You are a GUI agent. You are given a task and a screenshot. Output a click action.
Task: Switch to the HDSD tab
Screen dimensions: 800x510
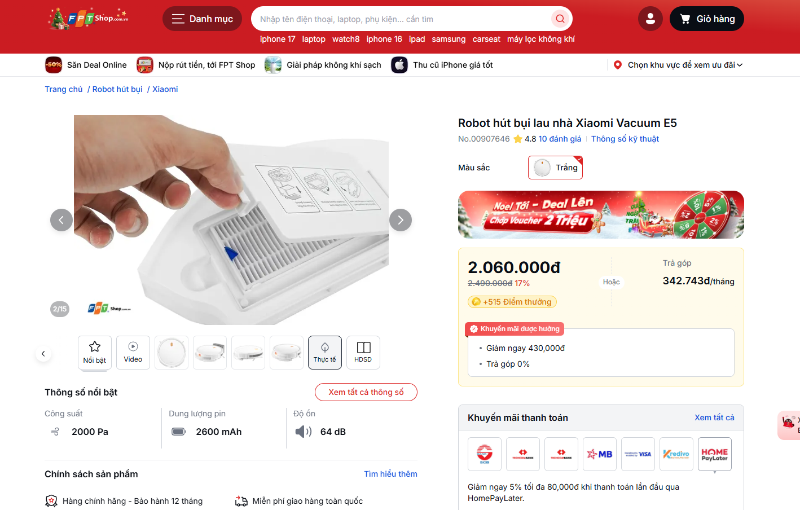pos(363,352)
